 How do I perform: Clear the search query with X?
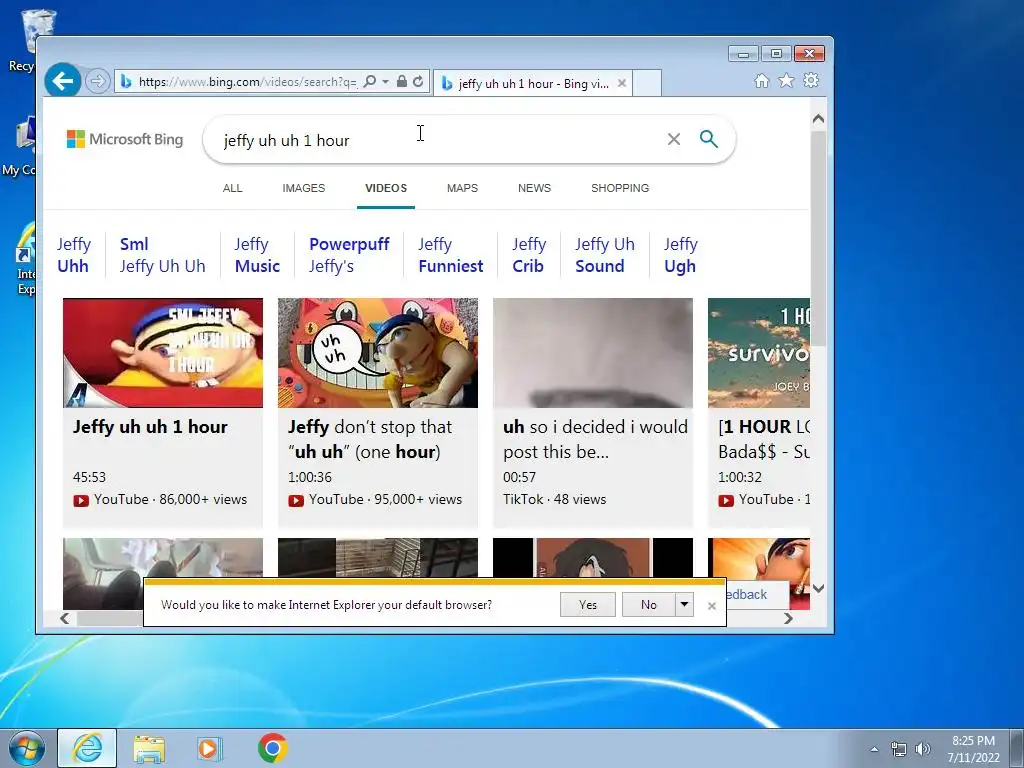[674, 139]
